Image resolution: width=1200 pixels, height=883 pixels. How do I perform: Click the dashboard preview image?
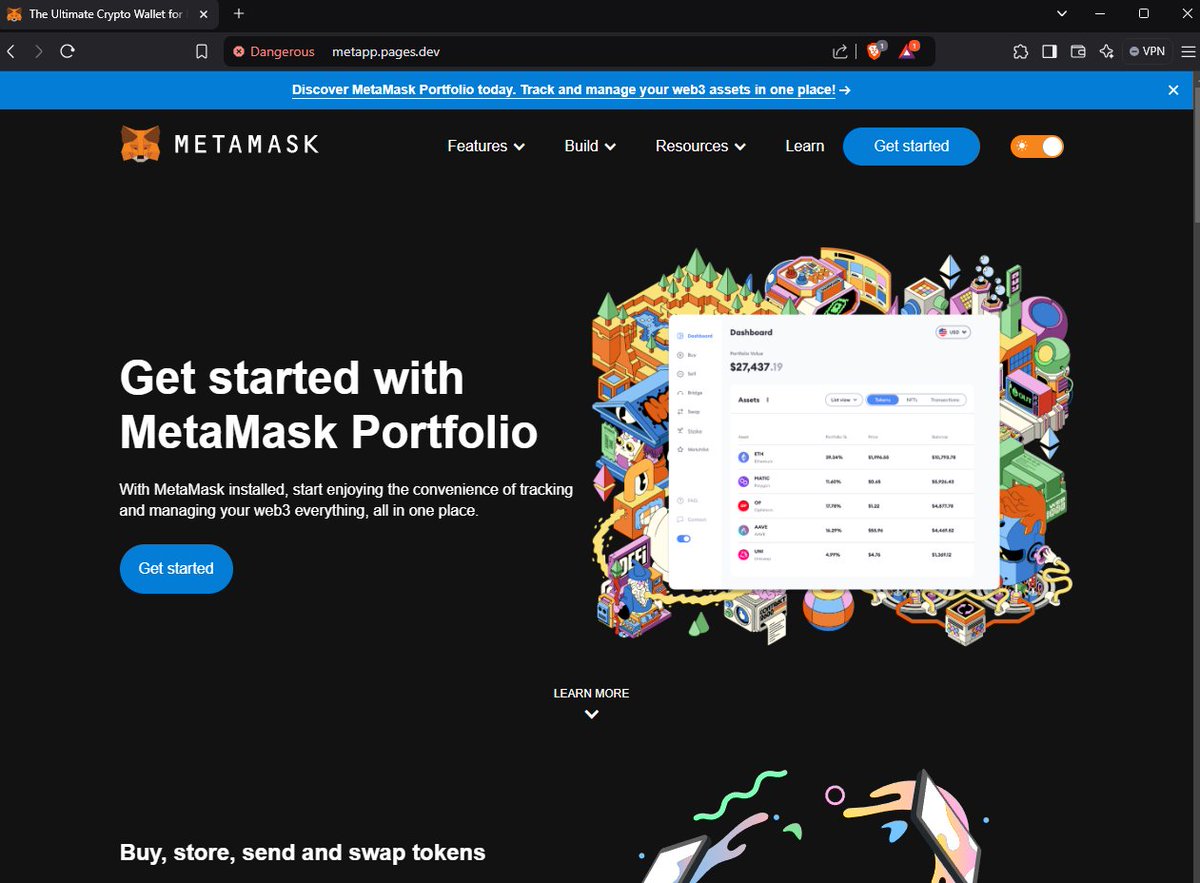point(834,452)
